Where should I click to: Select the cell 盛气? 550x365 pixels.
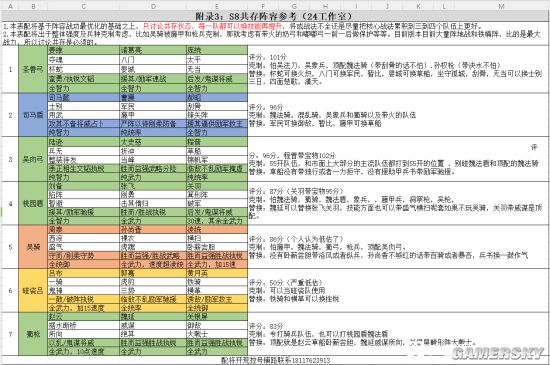tap(83, 247)
